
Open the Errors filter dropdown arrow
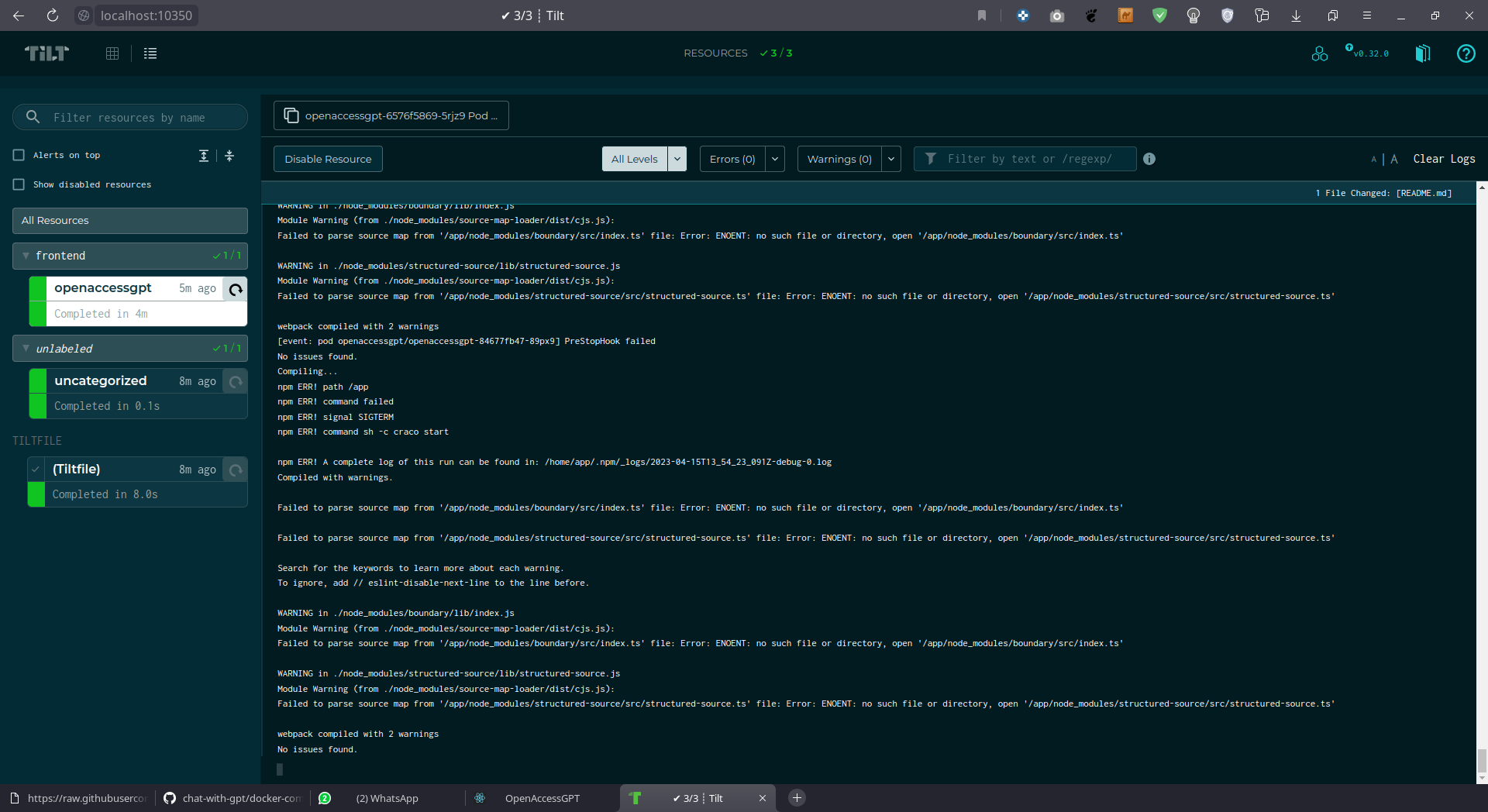pyautogui.click(x=775, y=159)
